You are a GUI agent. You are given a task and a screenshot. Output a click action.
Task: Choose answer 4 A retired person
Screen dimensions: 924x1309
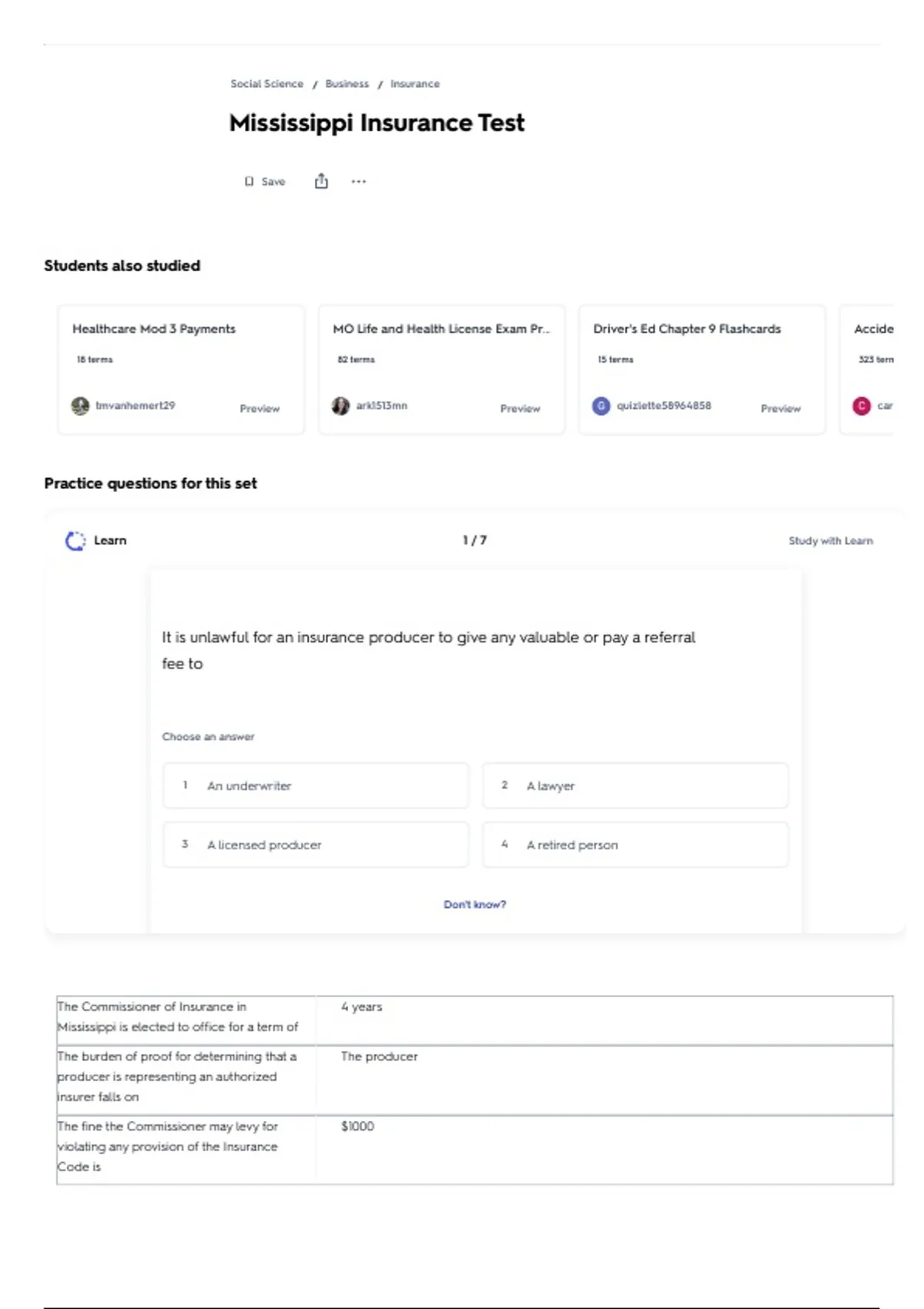point(635,845)
